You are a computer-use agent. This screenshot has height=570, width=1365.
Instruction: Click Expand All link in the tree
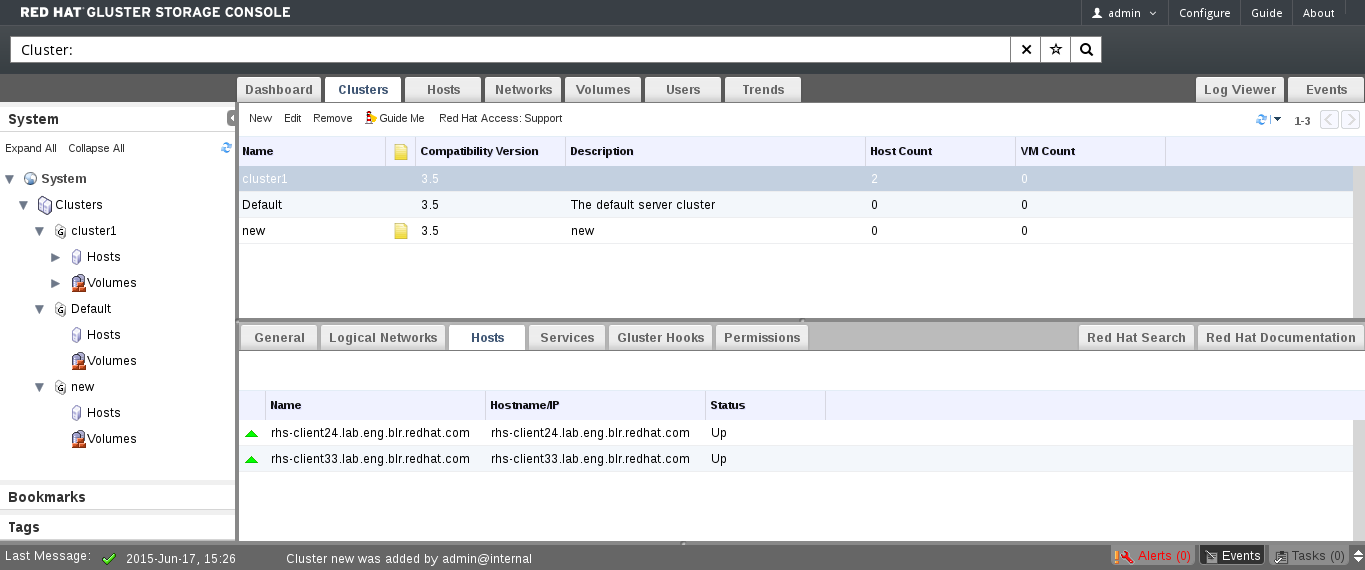coord(30,148)
